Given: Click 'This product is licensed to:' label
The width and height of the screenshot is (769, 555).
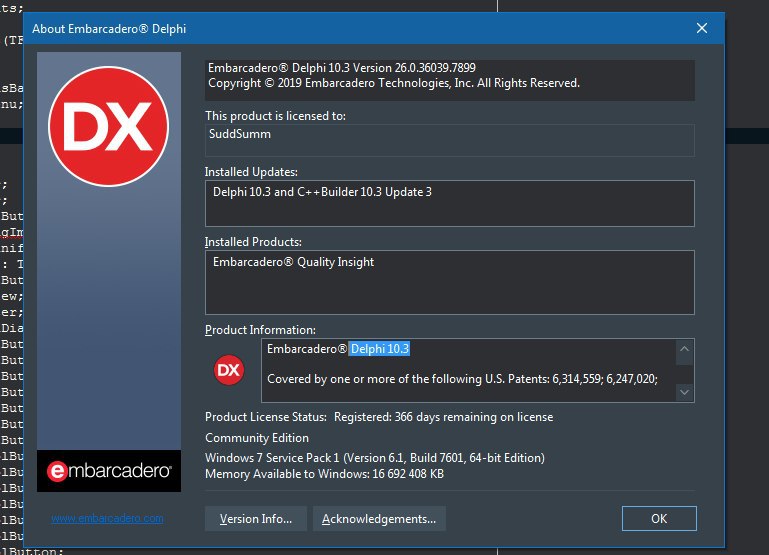Looking at the screenshot, I should point(275,116).
